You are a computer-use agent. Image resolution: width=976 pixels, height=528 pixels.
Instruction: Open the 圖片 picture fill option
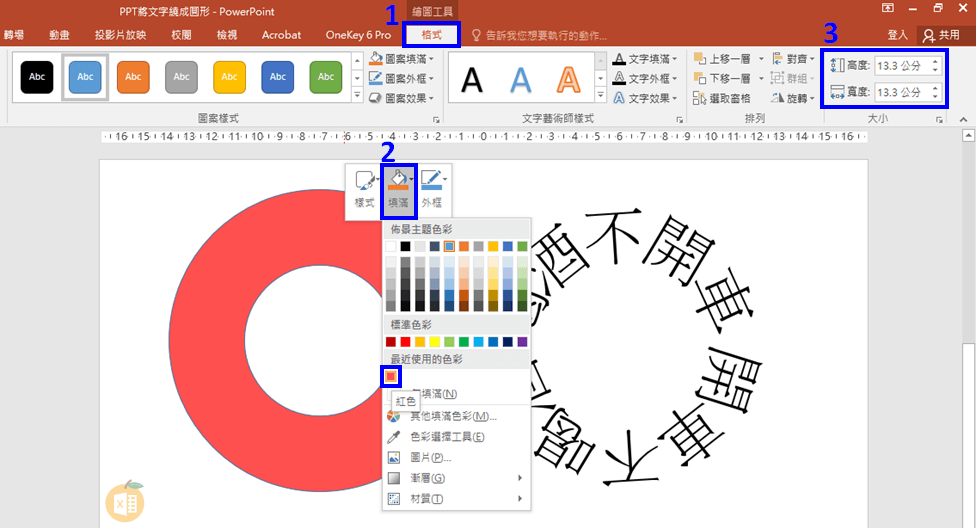coord(431,458)
